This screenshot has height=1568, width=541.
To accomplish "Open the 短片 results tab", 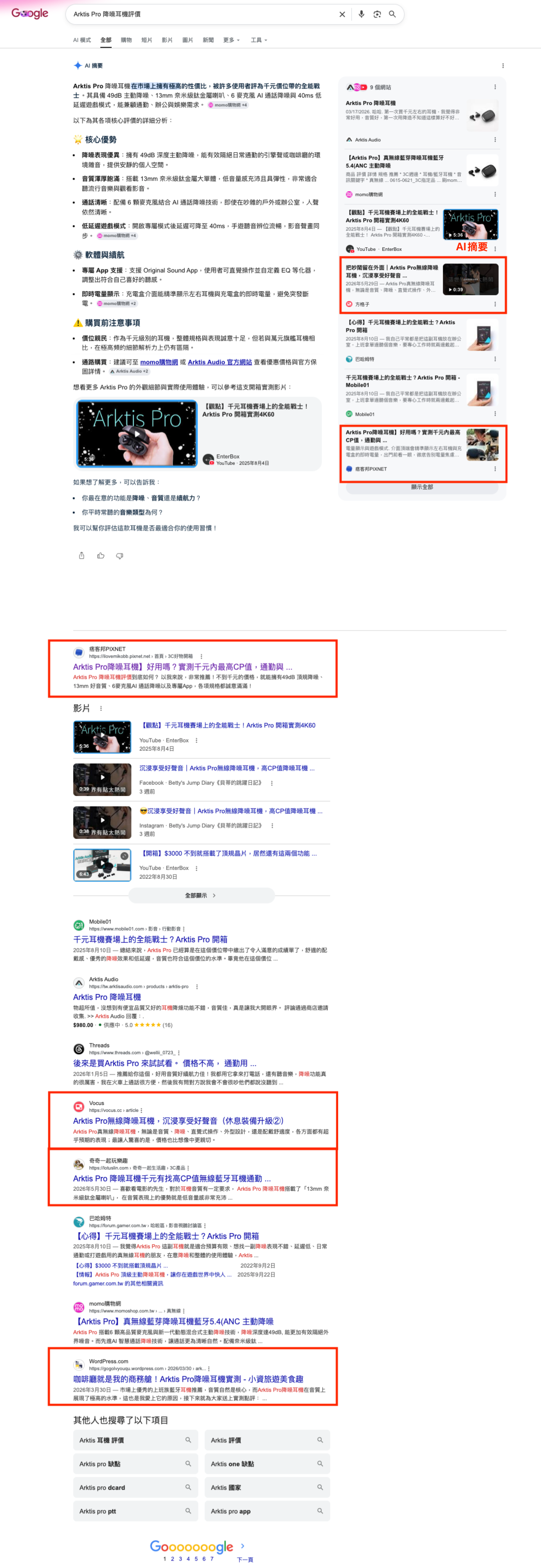I will 147,40.
